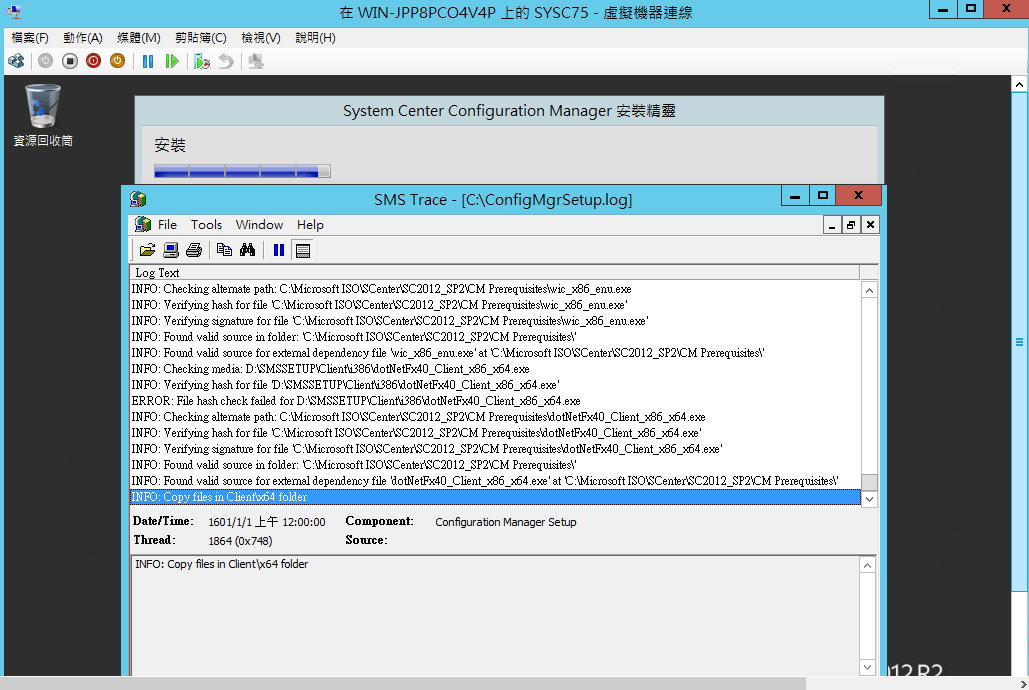Viewport: 1029px width, 690px height.
Task: Click the Open on Server computer icon
Action: pyautogui.click(x=171, y=250)
